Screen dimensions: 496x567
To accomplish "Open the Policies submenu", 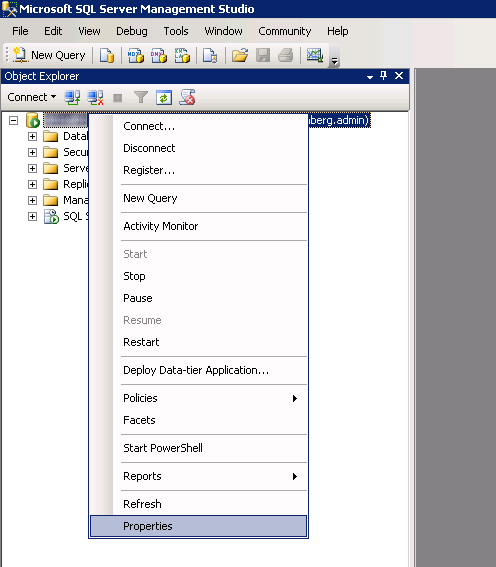I will coord(198,398).
